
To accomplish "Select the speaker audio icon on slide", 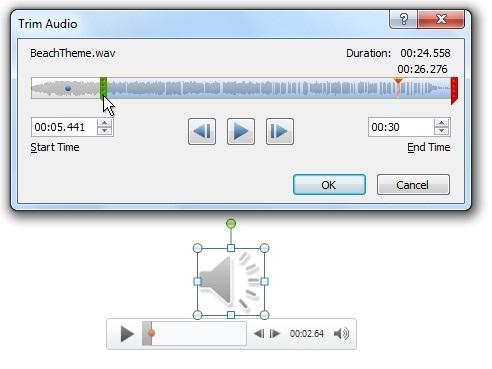I will point(231,282).
